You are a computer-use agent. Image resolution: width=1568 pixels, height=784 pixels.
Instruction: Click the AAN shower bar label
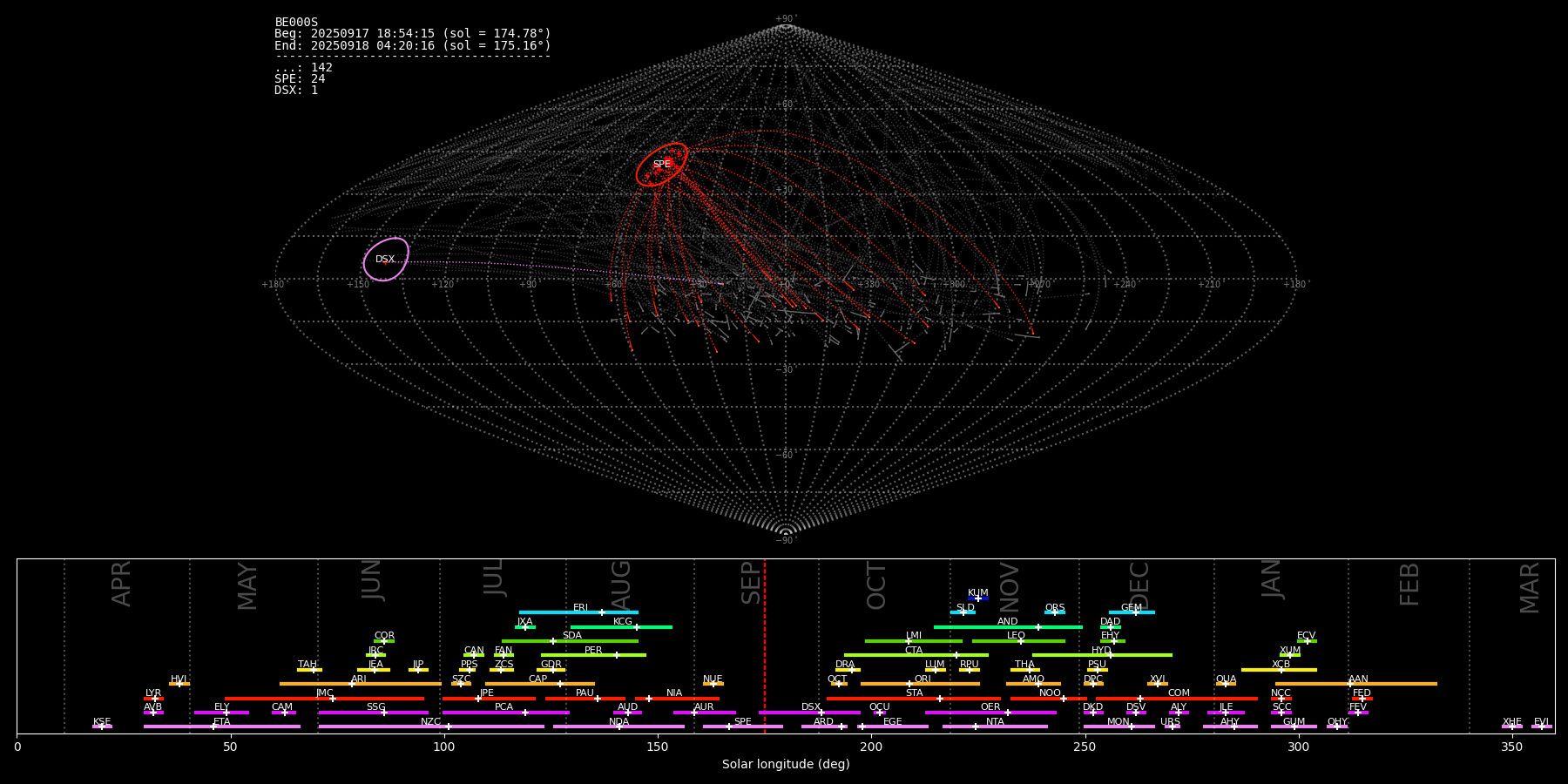1358,679
